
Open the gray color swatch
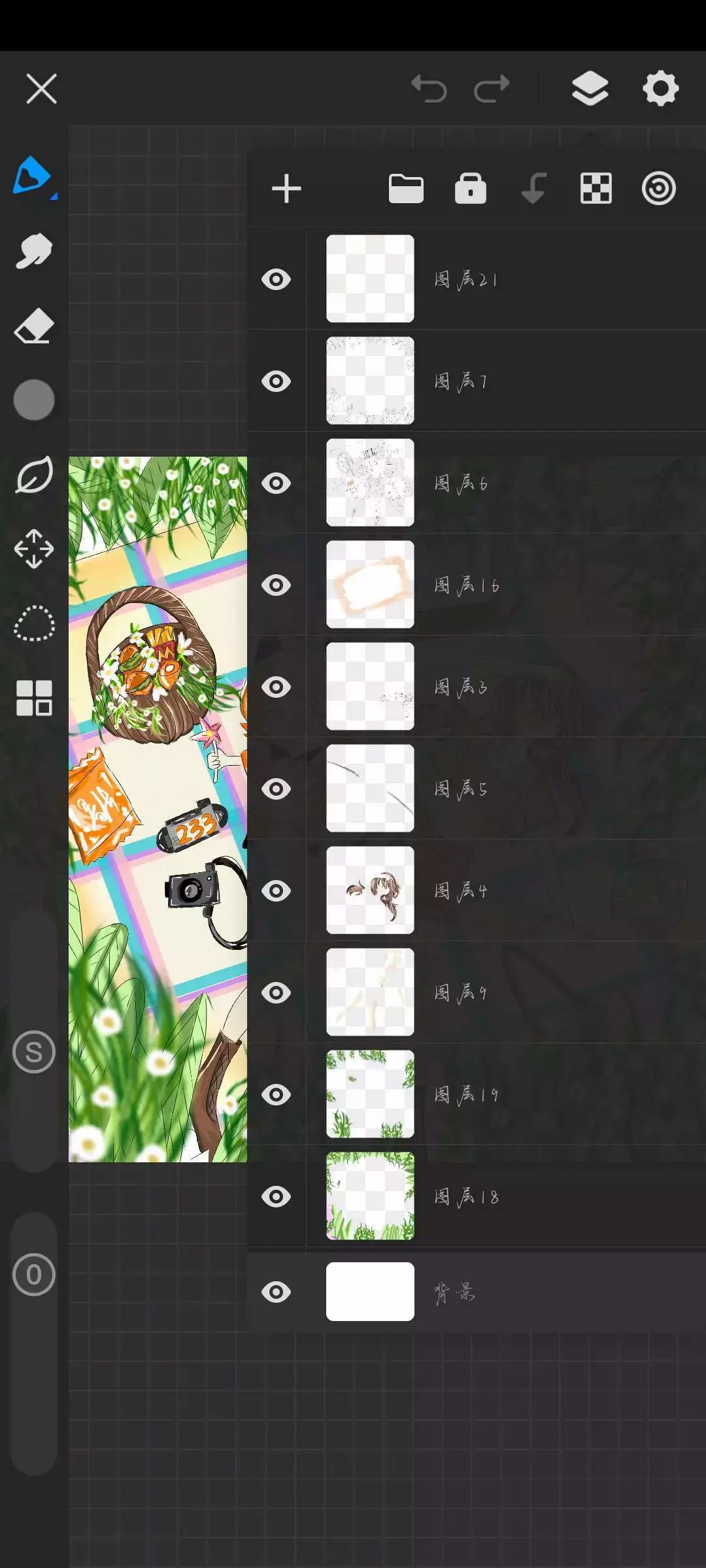tap(34, 399)
